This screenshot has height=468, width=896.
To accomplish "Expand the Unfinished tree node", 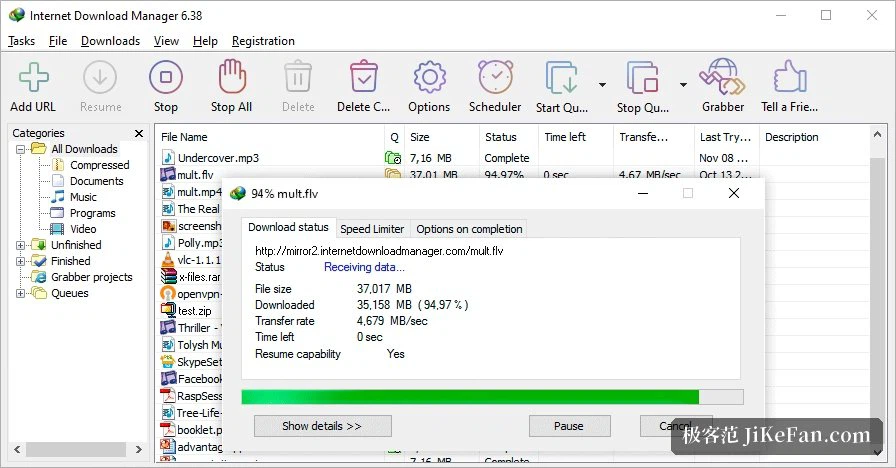I will pos(21,245).
